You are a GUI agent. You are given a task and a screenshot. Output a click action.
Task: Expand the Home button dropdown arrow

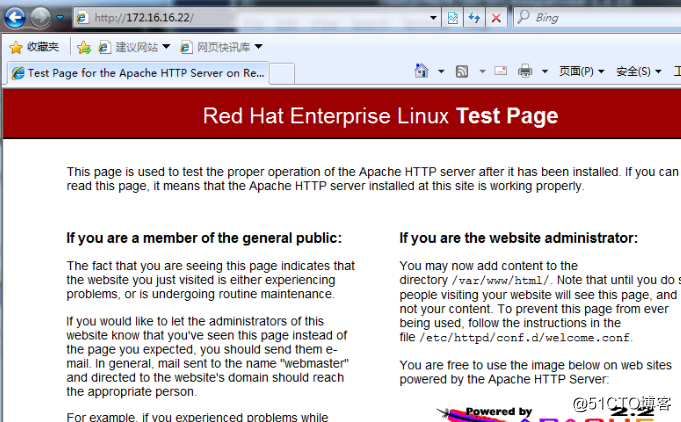[x=441, y=71]
